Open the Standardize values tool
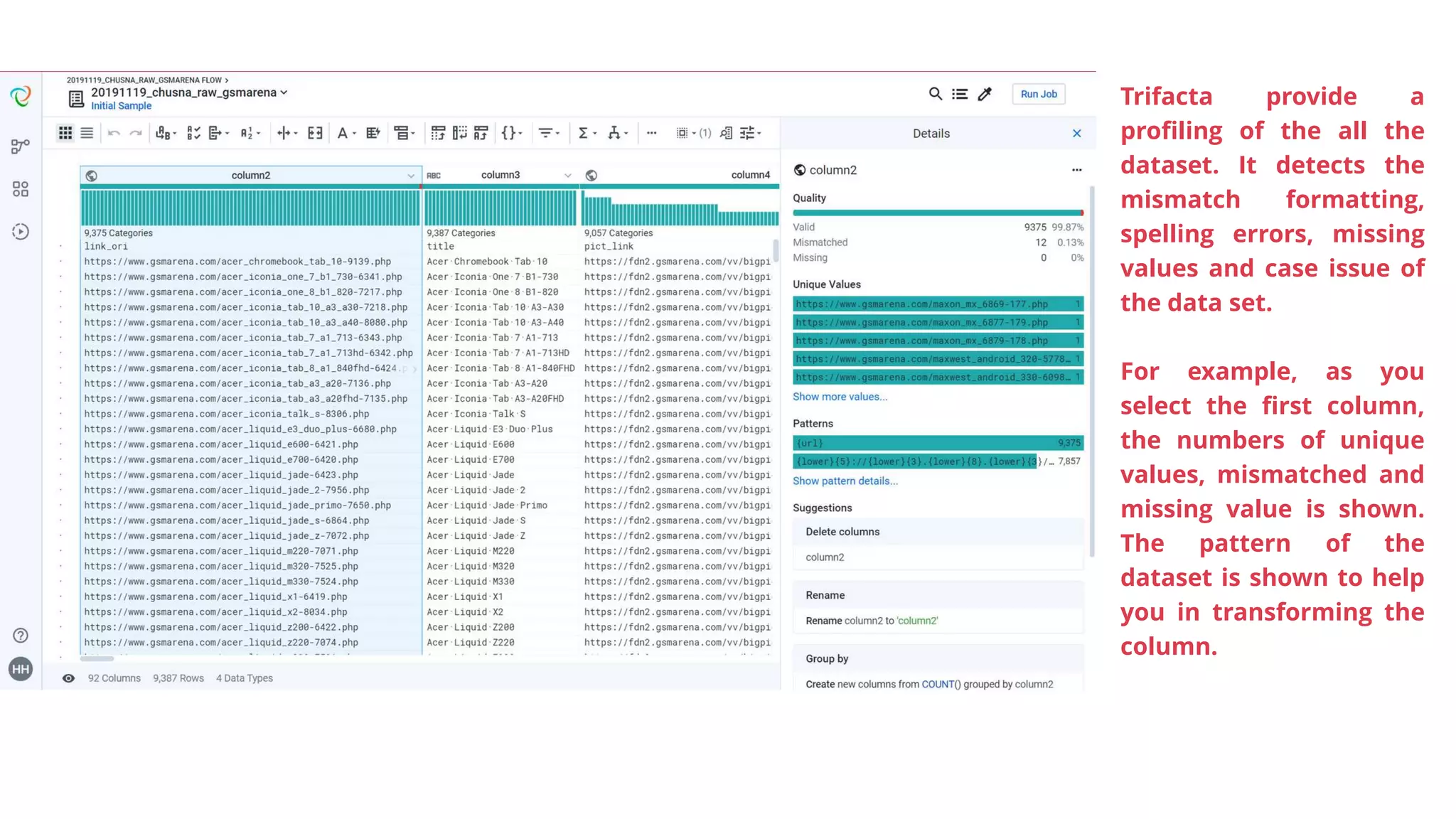This screenshot has height=819, width=1456. coord(193,133)
